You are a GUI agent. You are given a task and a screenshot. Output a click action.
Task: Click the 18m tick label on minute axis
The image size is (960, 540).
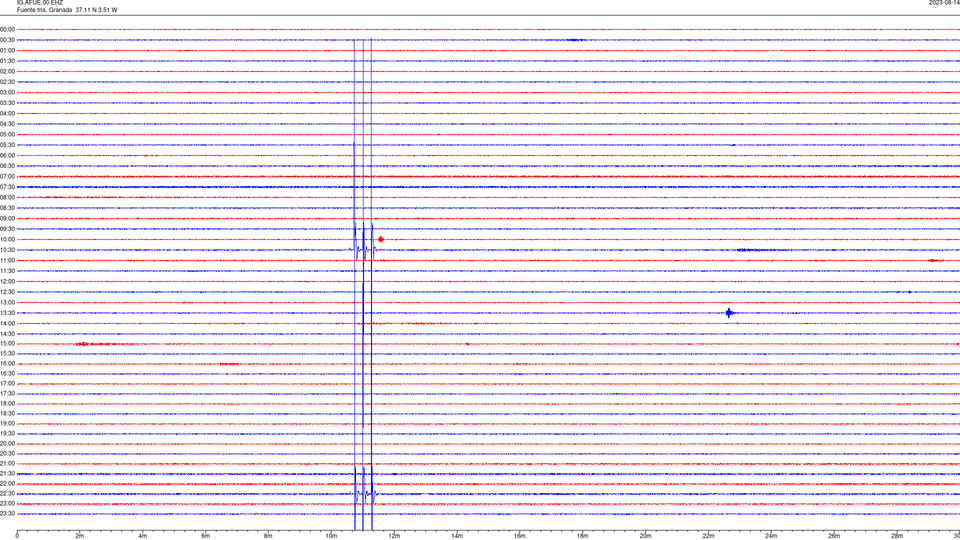coord(583,536)
